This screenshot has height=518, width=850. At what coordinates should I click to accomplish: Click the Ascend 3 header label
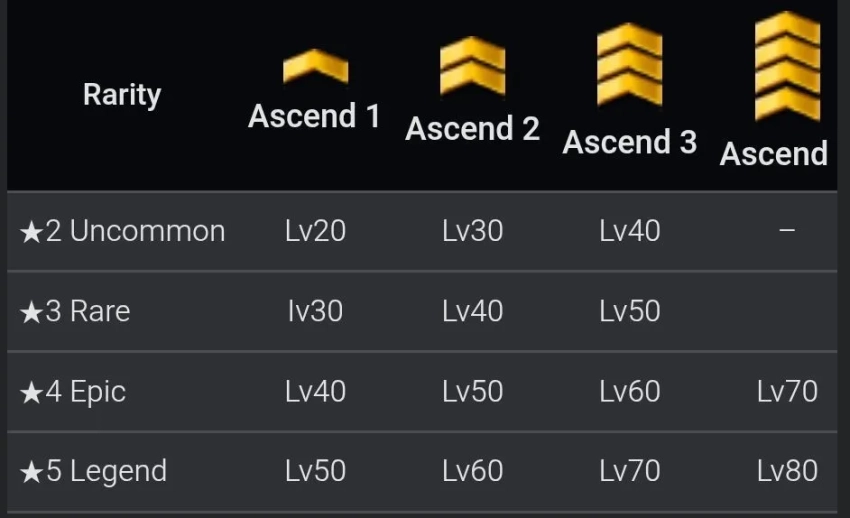point(629,142)
